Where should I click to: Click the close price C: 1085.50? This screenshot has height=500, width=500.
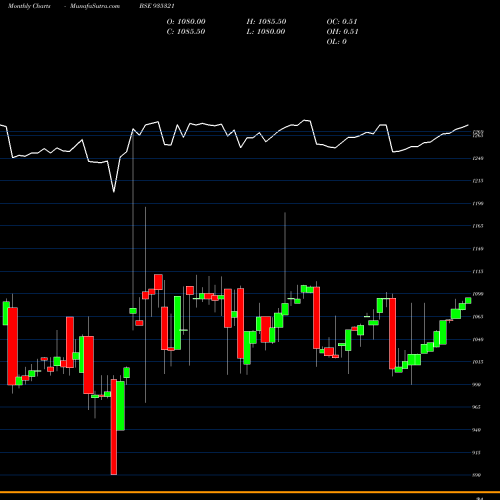[186, 32]
